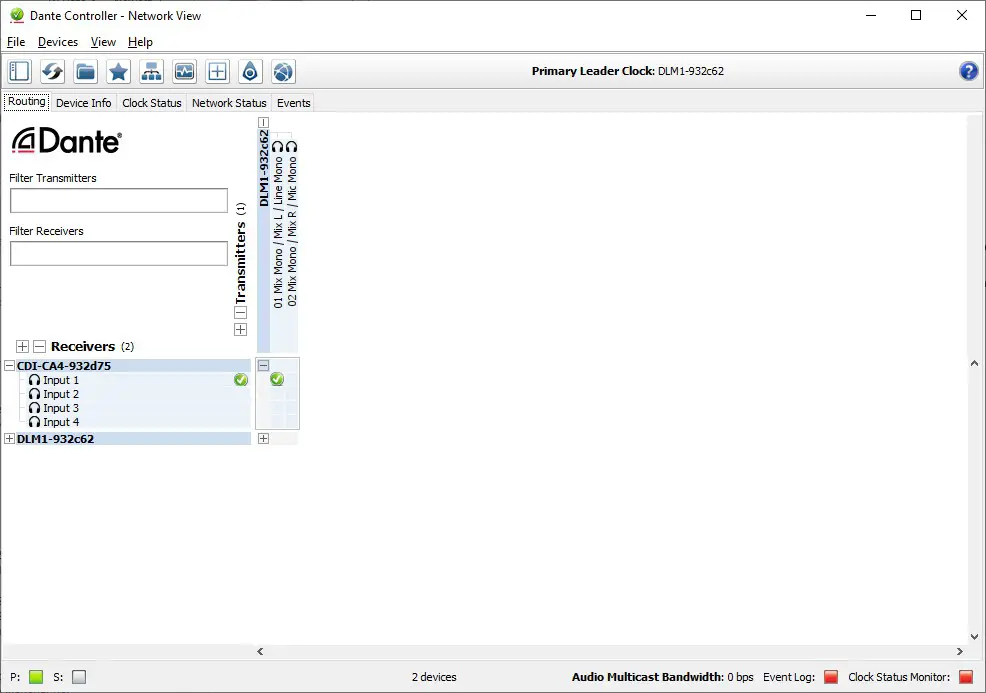
Task: Open the clock status monitor waveform icon
Action: tap(184, 71)
